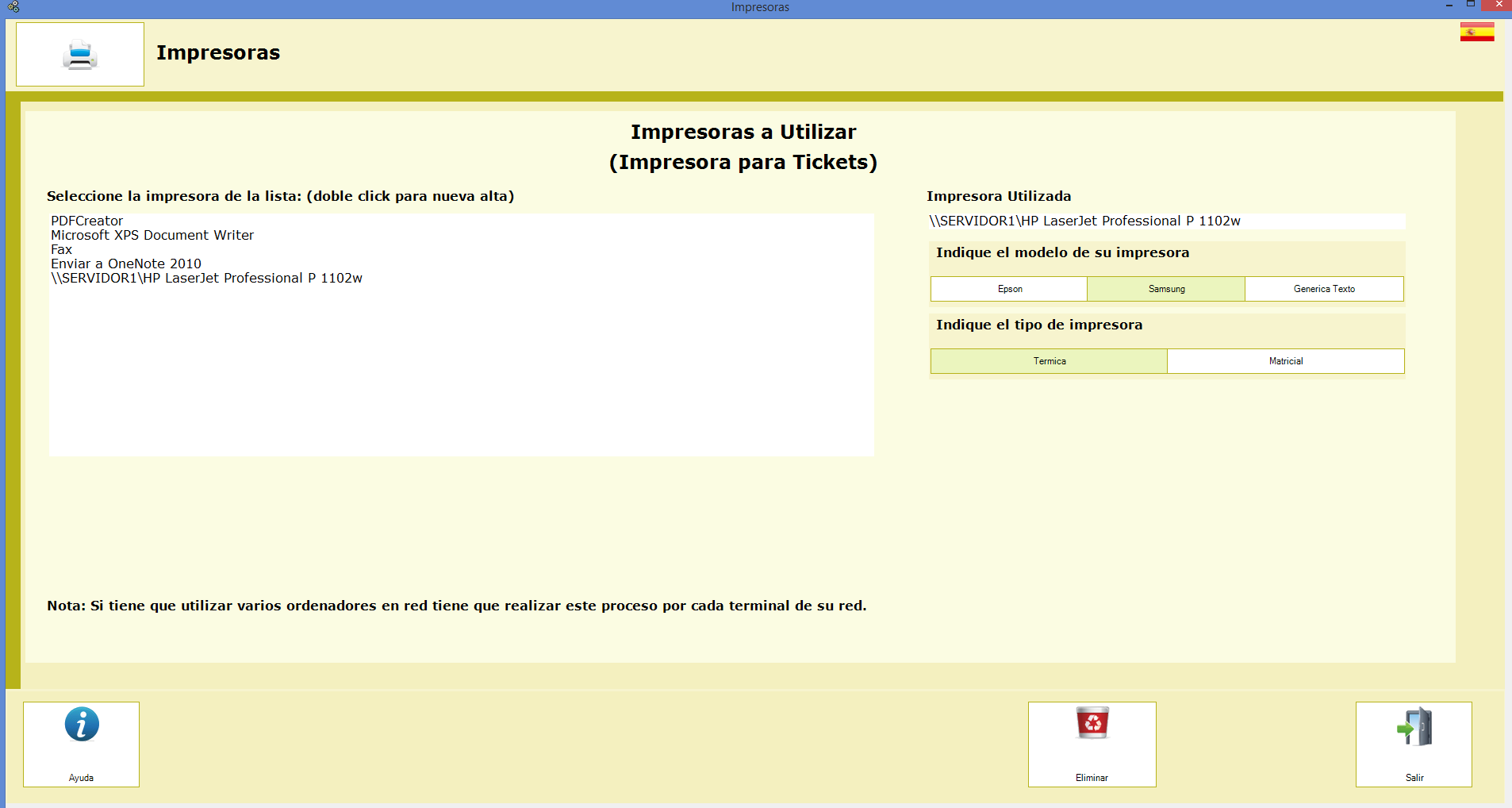
Task: Choose the Generica Texto model option
Action: coord(1323,289)
